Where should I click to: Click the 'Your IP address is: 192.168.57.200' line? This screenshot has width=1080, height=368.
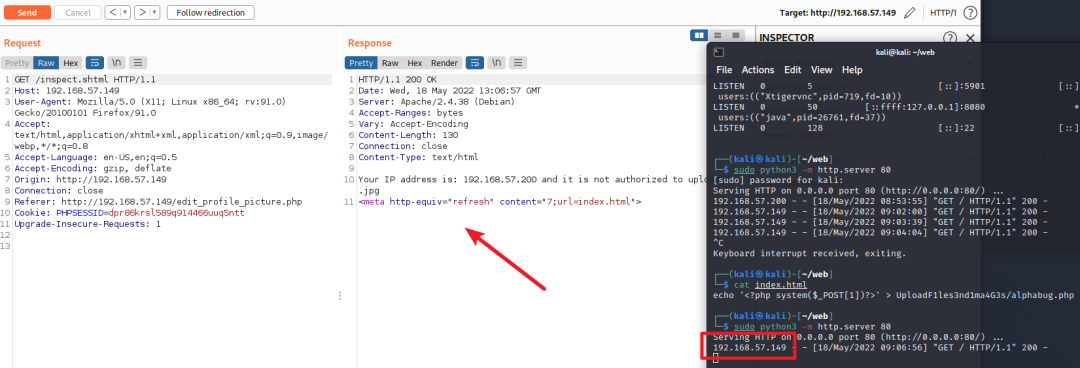pyautogui.click(x=532, y=179)
